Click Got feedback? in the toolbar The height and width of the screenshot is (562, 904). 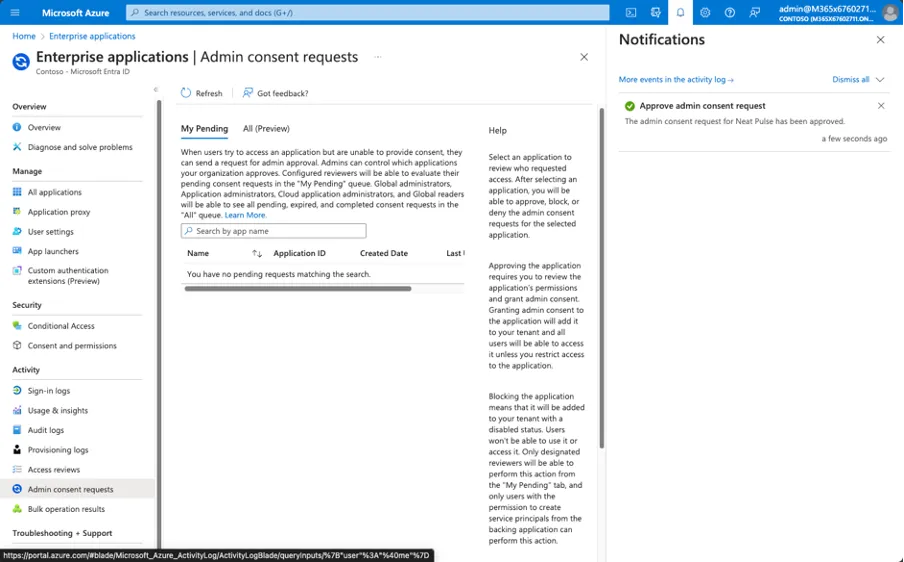[x=275, y=93]
